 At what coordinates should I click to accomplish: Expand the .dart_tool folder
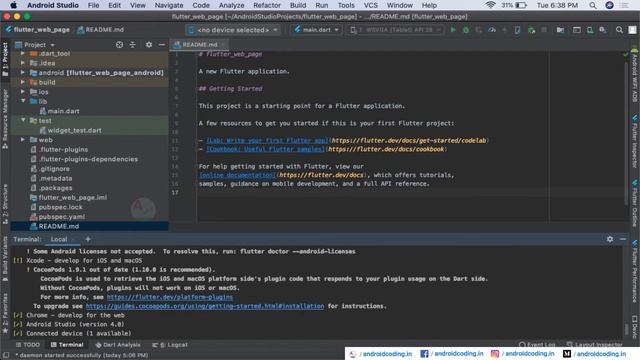point(23,53)
